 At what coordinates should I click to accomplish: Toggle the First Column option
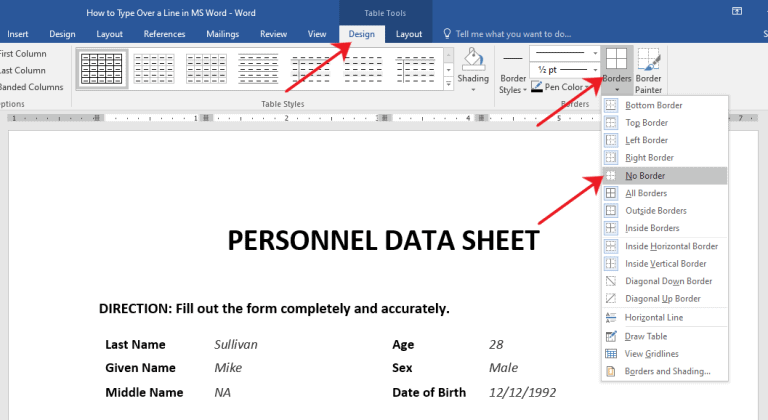[23, 53]
